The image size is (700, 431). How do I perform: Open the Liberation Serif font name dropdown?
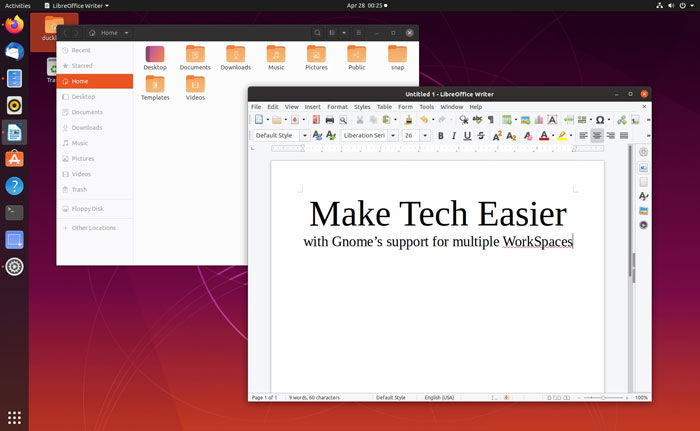pyautogui.click(x=393, y=136)
